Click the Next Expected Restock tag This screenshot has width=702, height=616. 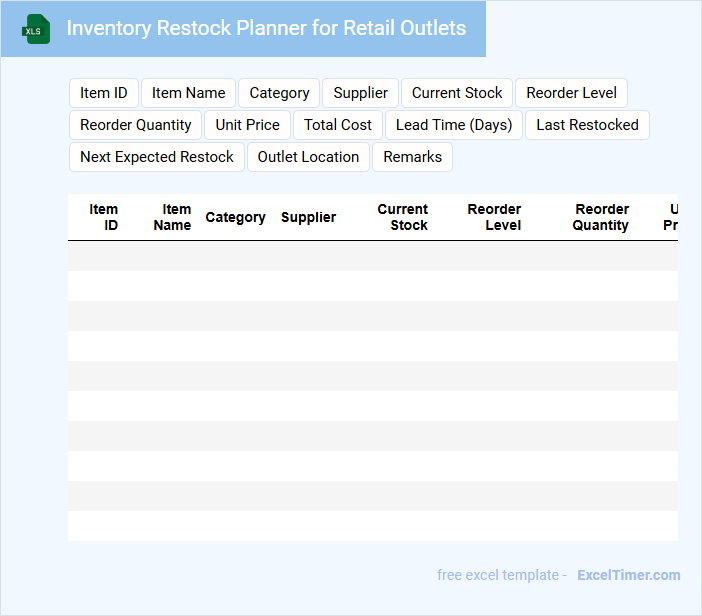coord(157,157)
